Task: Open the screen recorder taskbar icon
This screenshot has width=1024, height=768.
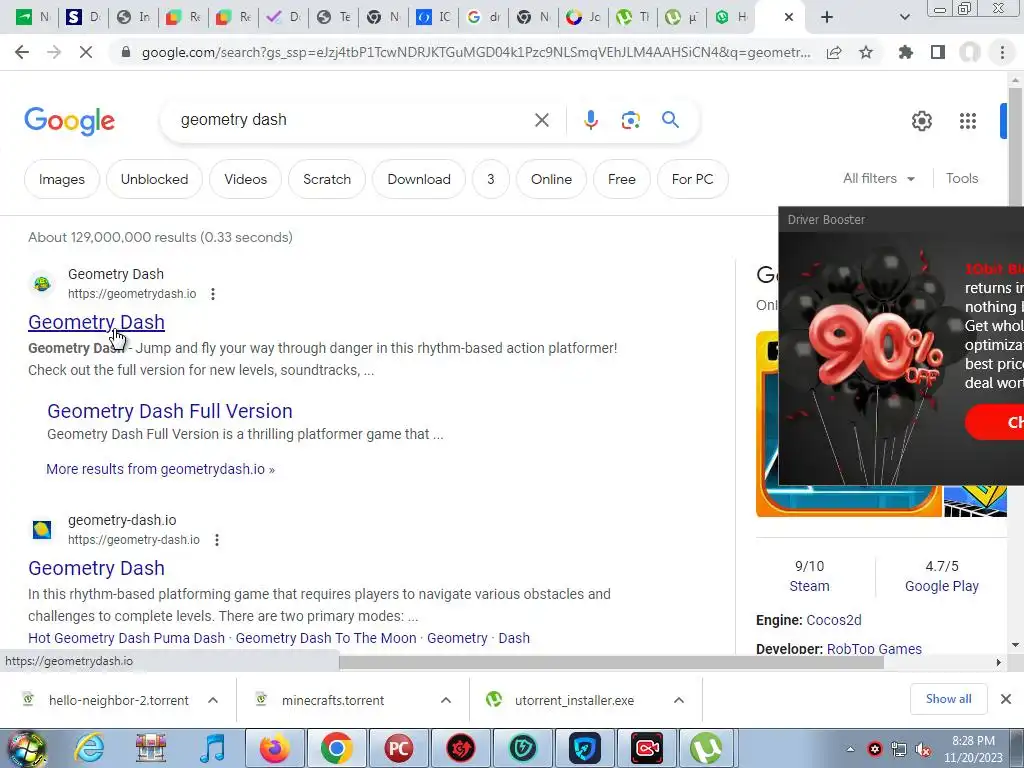Action: [x=647, y=748]
